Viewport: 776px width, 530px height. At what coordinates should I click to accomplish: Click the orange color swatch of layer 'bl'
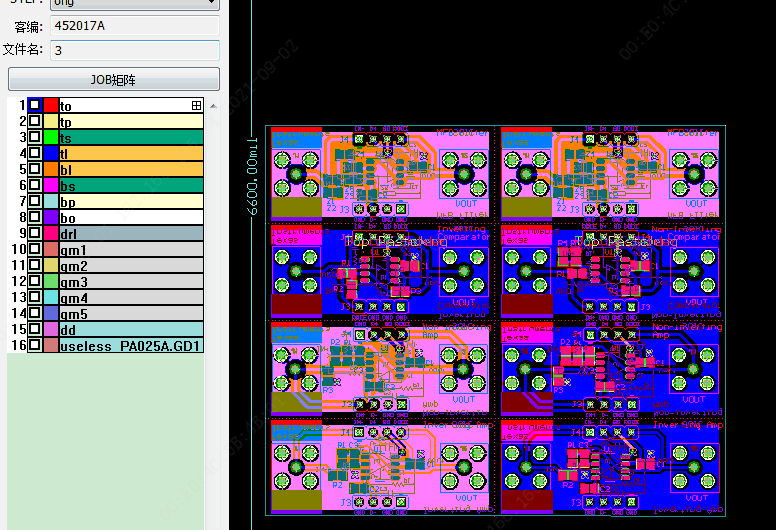pyautogui.click(x=50, y=169)
